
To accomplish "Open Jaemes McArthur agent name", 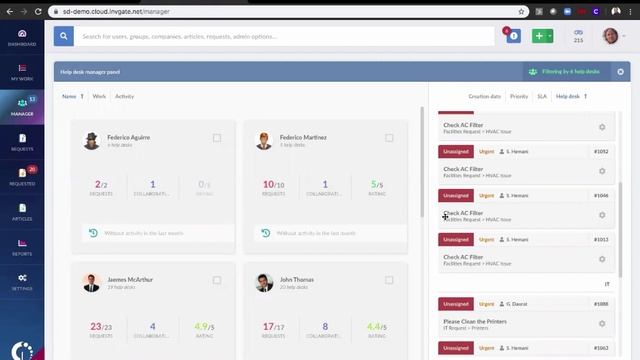I will click(130, 280).
